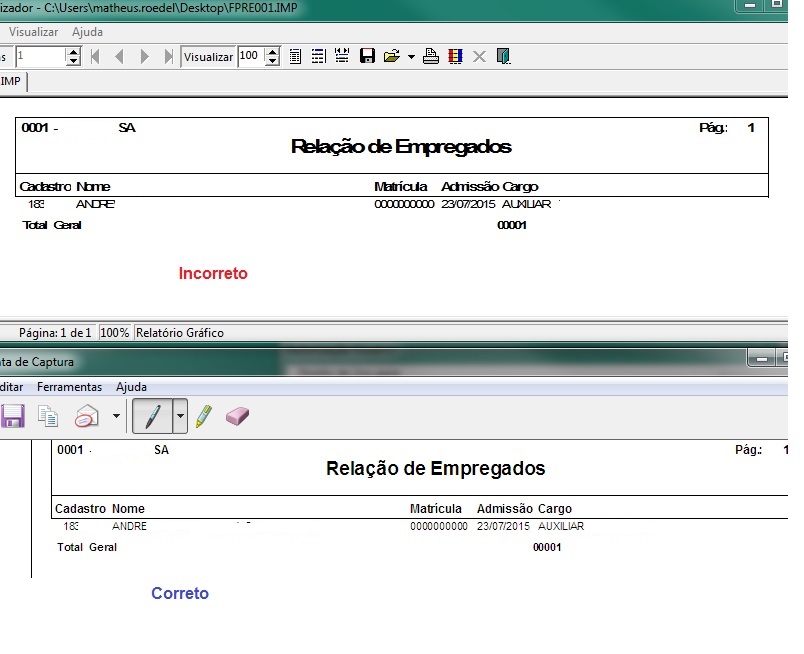Select the yellow Highlighter tool
The height and width of the screenshot is (654, 804).
tap(204, 416)
